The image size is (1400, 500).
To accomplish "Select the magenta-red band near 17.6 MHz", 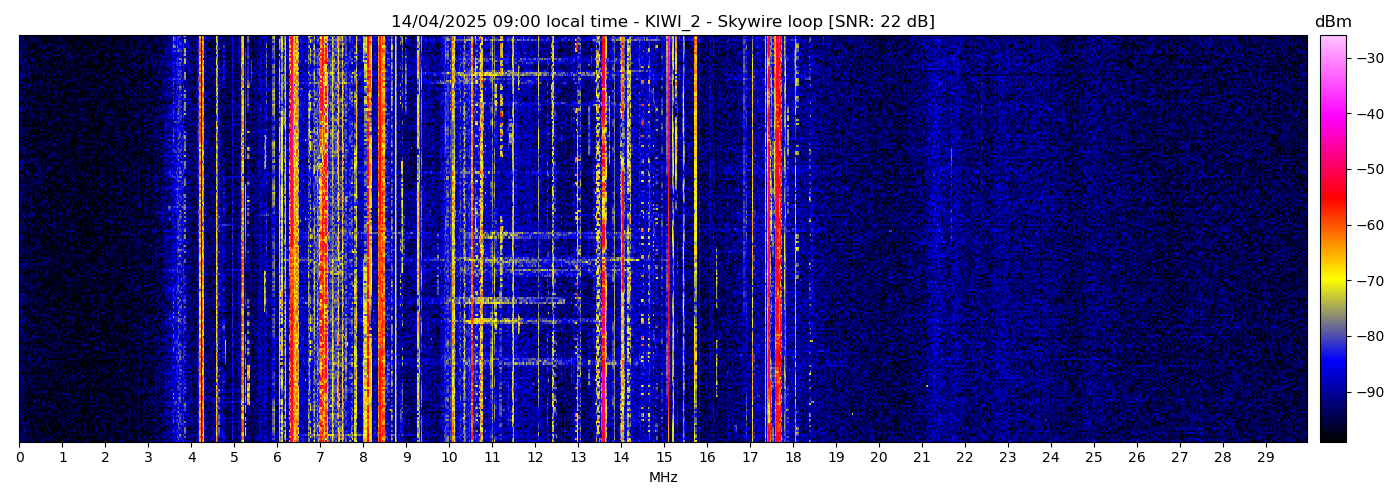I will pos(777,240).
